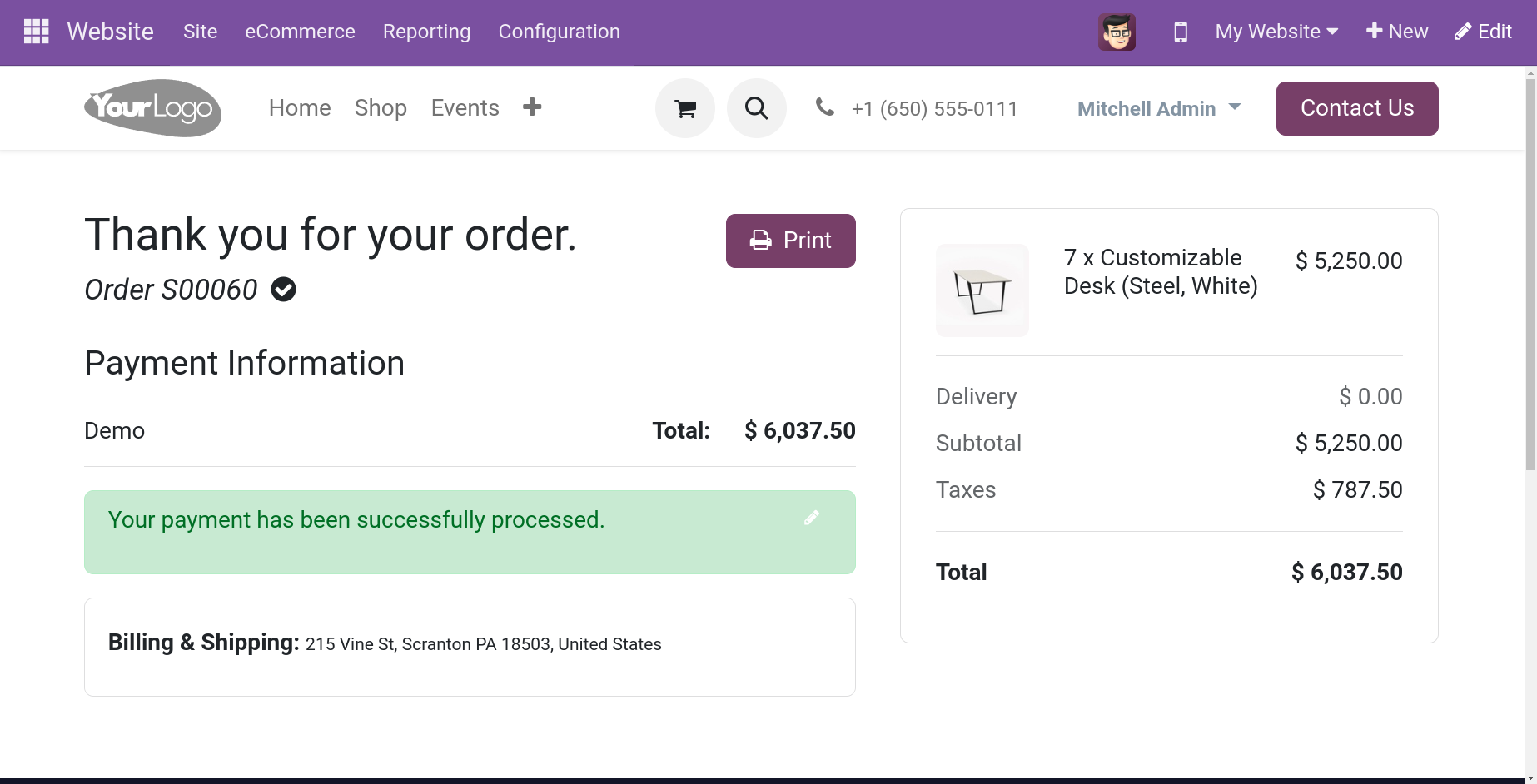
Task: Edit the payment confirmation message via pencil icon
Action: [x=812, y=518]
